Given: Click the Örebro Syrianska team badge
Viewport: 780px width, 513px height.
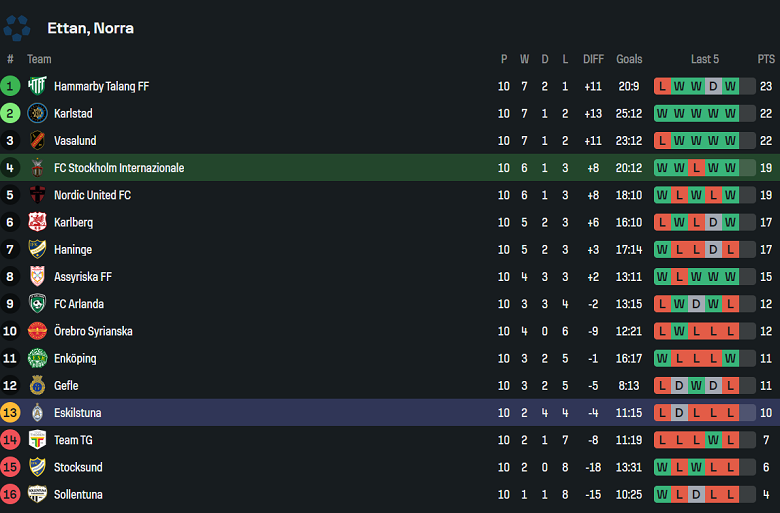Looking at the screenshot, I should tap(37, 331).
